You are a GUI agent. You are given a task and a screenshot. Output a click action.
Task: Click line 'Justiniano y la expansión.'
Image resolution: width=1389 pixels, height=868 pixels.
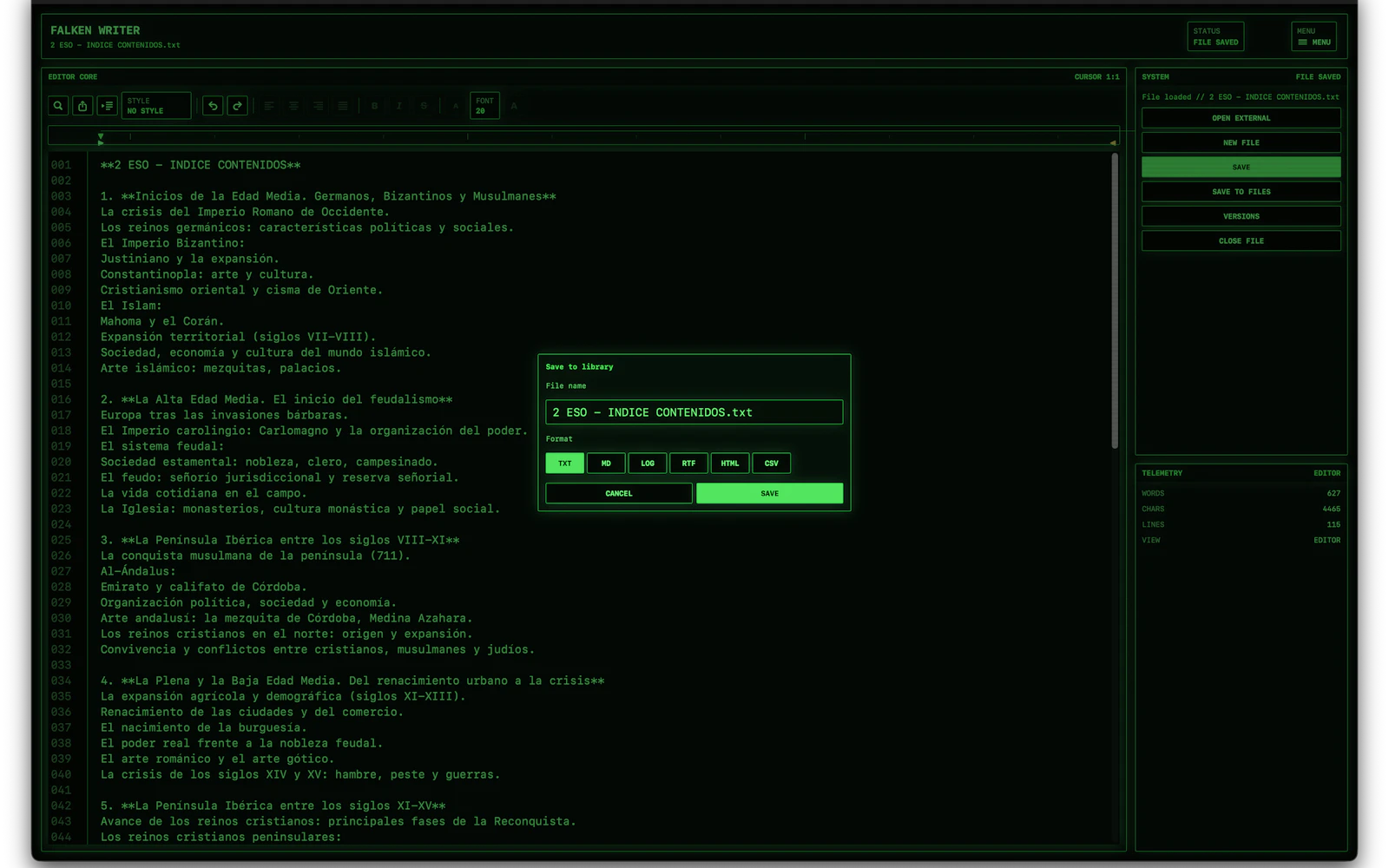190,259
